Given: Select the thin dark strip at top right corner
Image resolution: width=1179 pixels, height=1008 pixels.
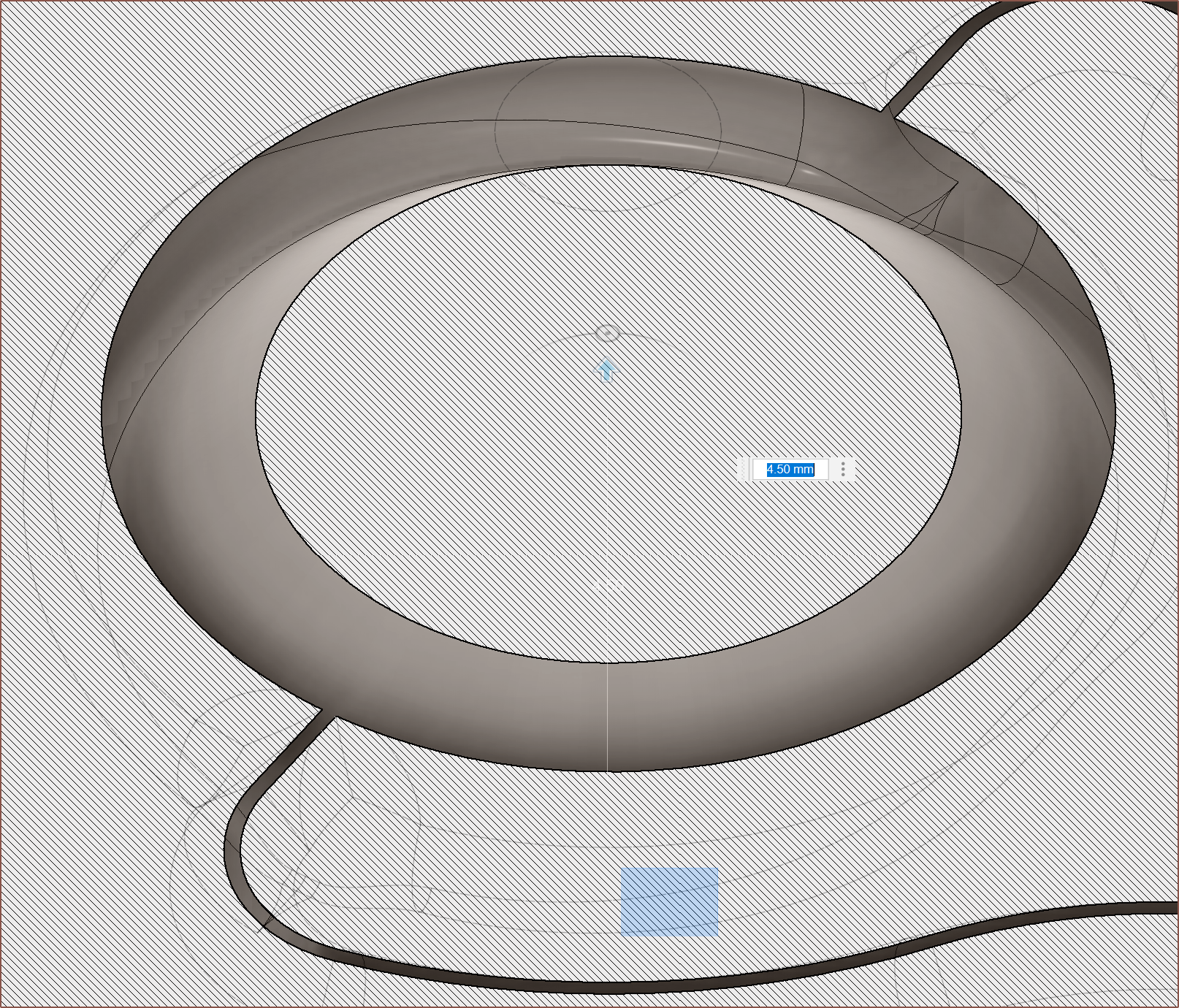Looking at the screenshot, I should [x=942, y=51].
